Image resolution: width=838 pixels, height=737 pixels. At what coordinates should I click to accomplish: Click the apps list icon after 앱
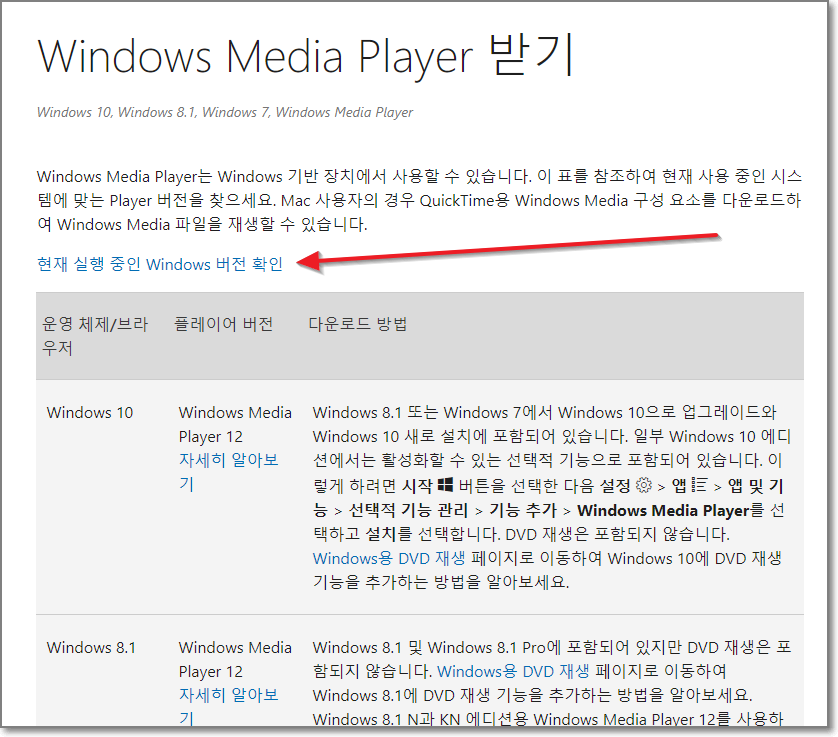700,485
